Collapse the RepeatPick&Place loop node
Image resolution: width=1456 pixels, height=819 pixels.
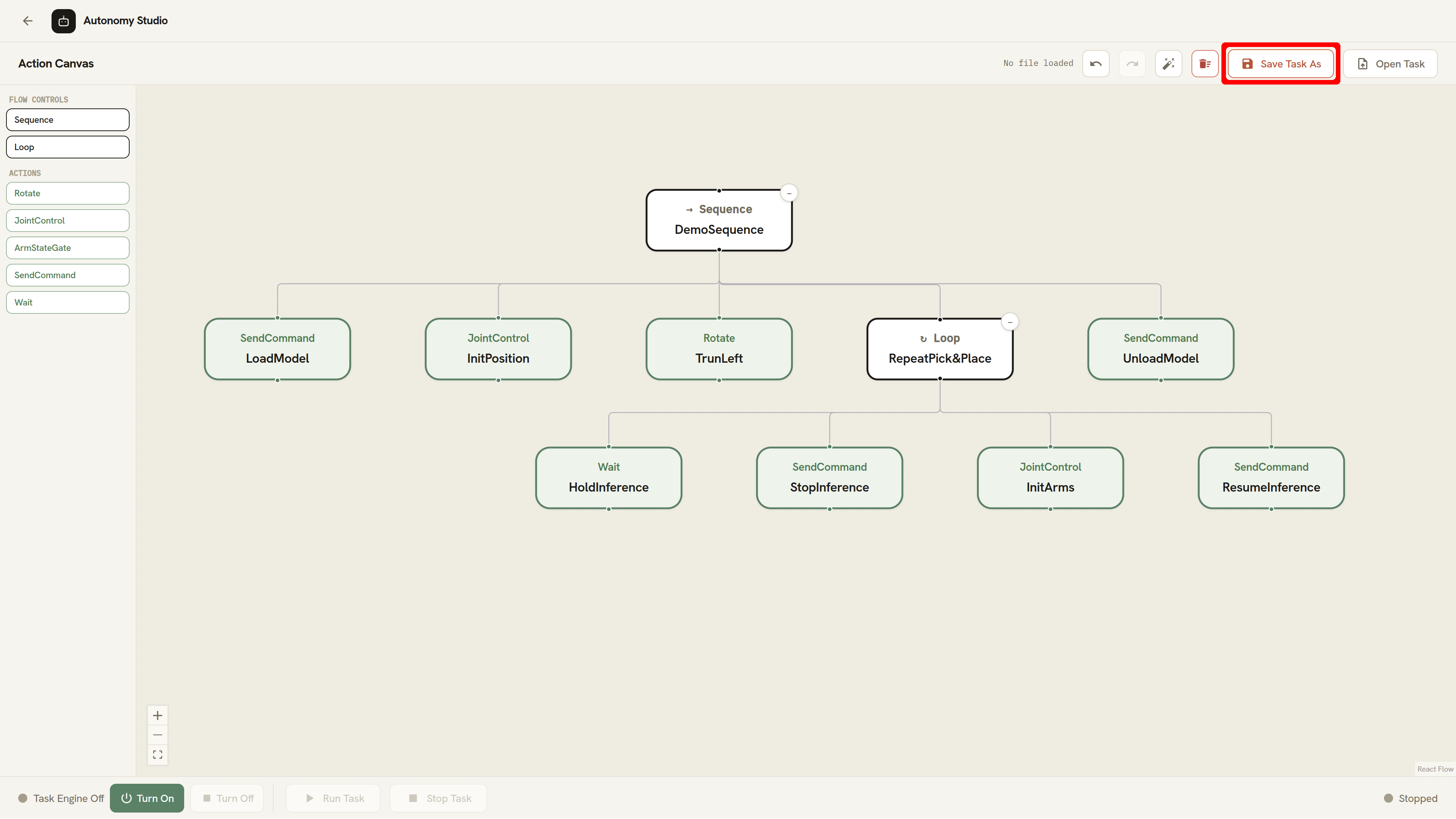(1010, 322)
